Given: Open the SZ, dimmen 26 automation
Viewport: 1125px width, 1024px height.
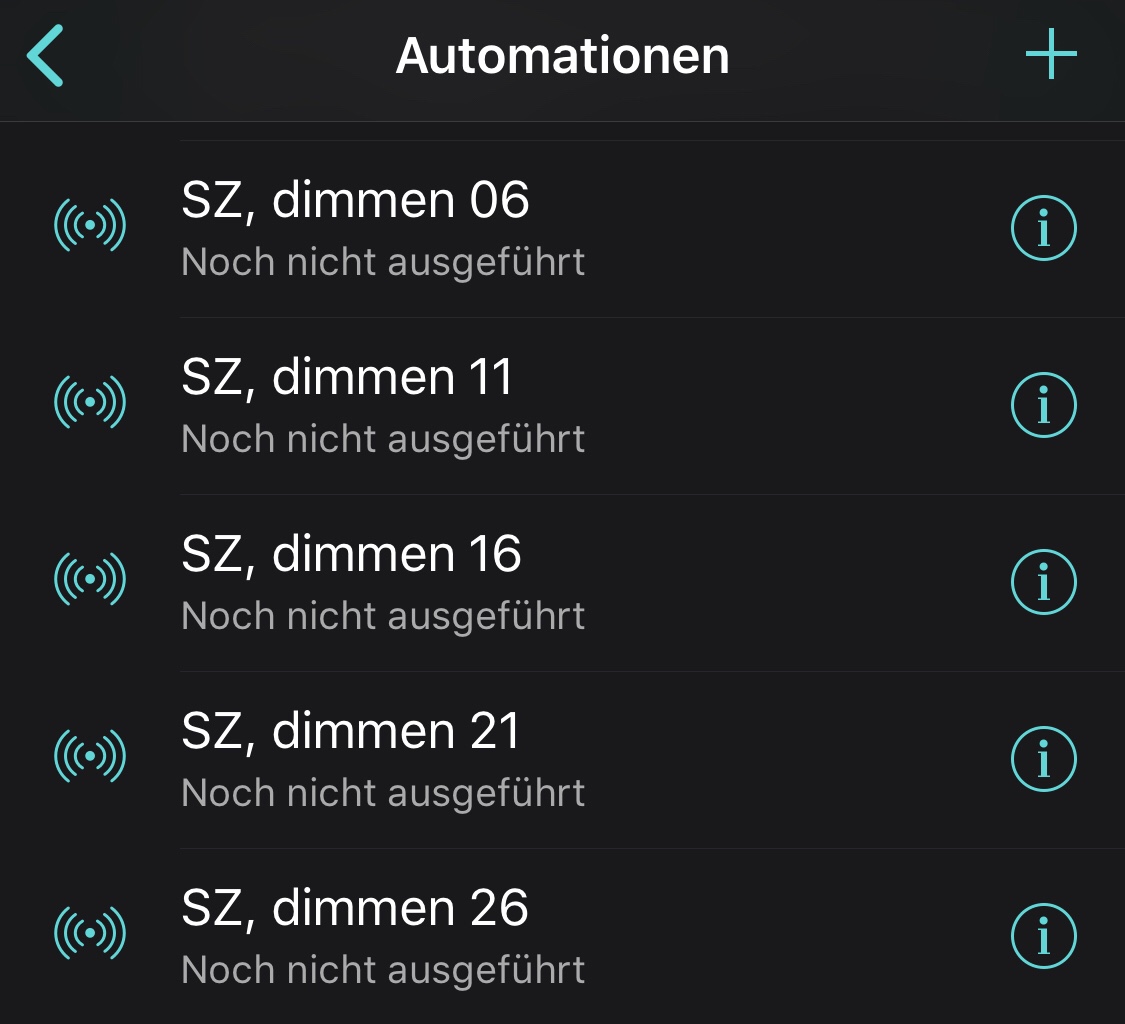Looking at the screenshot, I should pyautogui.click(x=355, y=908).
